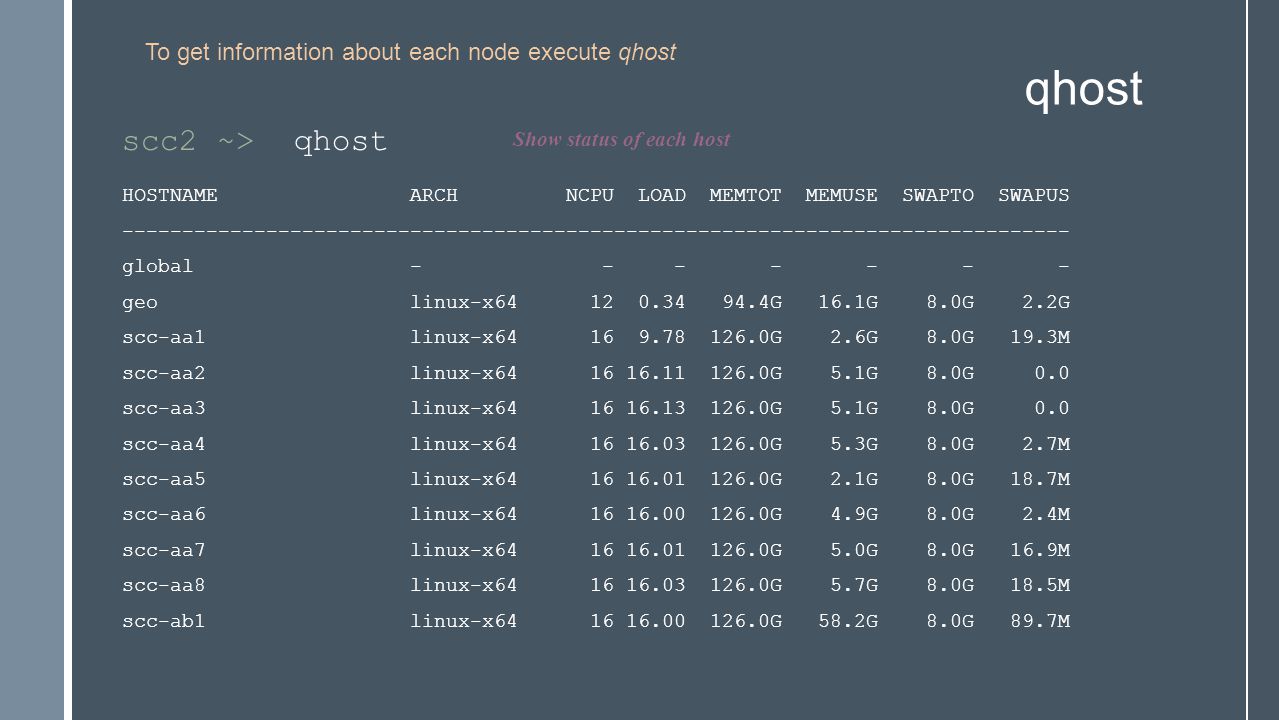1279x720 pixels.
Task: Click scc-aa6 load value '16.00'
Action: [656, 515]
